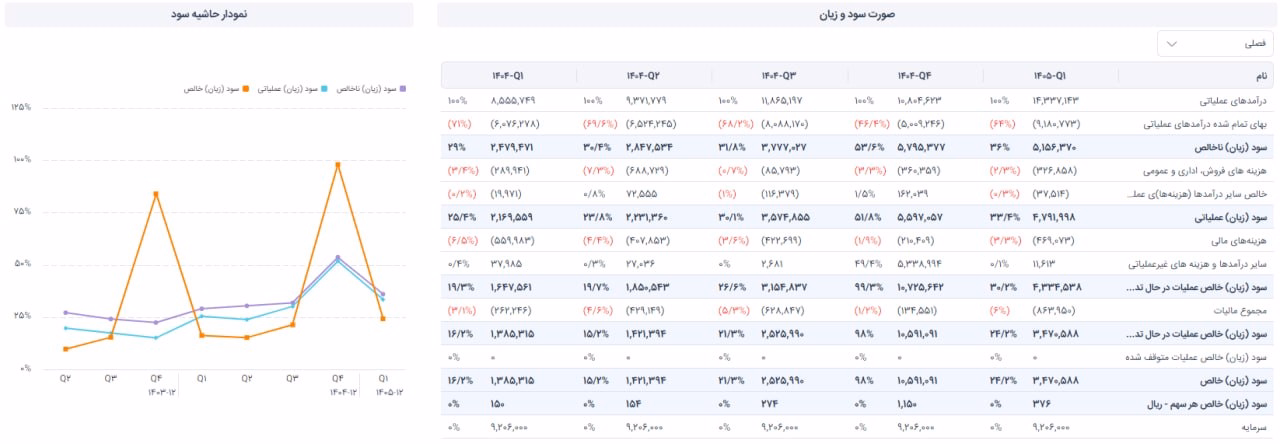Viewport: 1280px width, 444px height.
Task: Click orange peak data point at 1404 Q4
Action: [x=338, y=164]
